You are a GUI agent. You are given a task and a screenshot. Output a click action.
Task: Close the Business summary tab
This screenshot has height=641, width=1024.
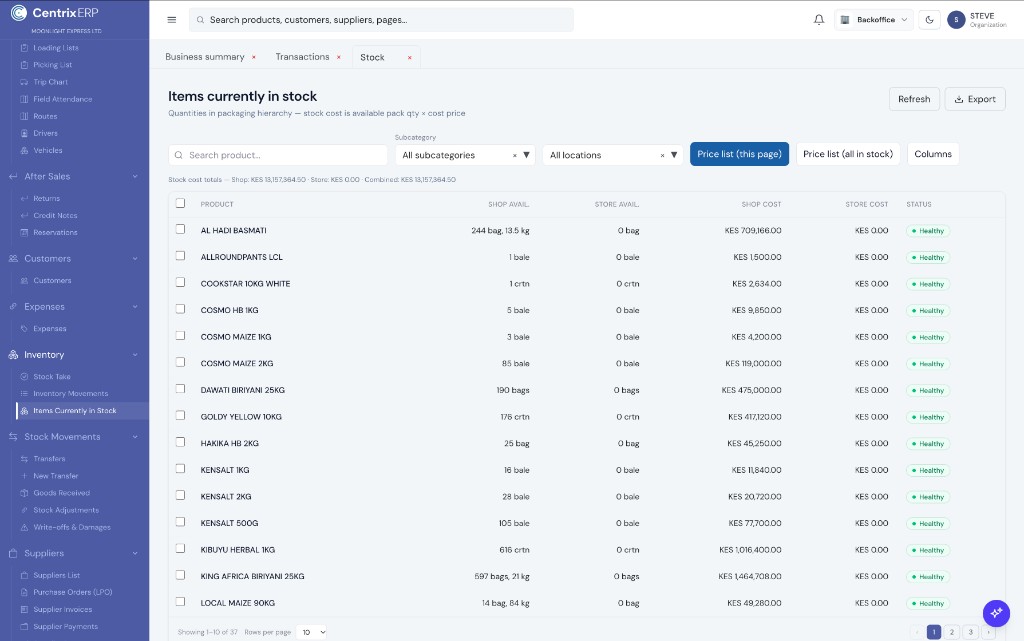click(x=253, y=57)
